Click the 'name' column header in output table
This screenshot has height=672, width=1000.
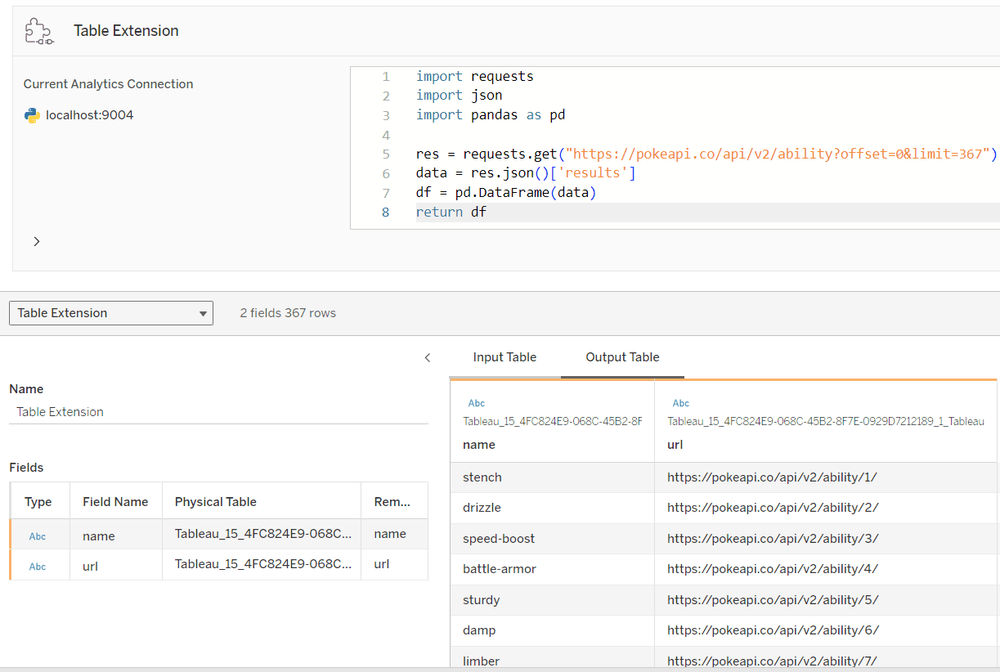(479, 444)
